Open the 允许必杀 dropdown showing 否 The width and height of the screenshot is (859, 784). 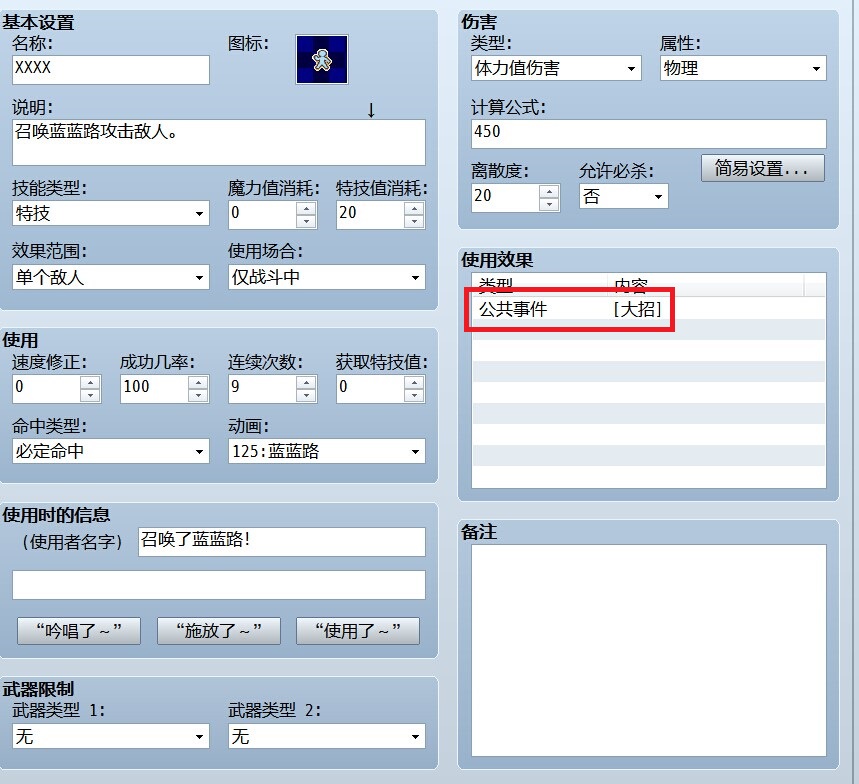[x=623, y=196]
